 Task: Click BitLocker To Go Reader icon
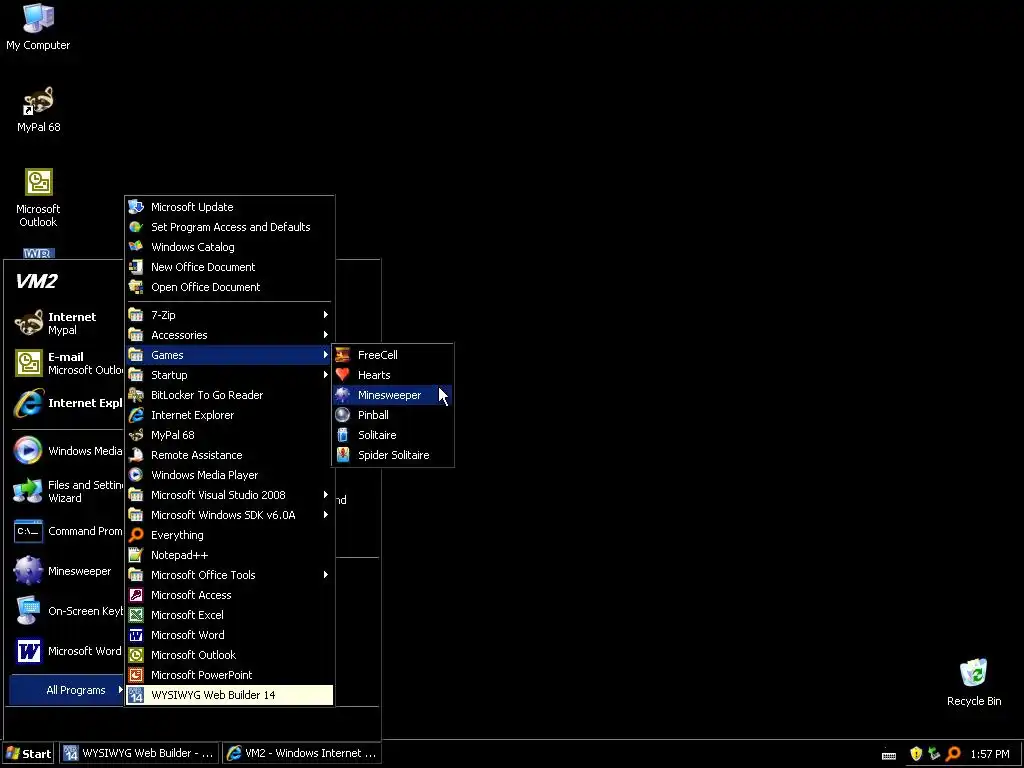(x=136, y=395)
